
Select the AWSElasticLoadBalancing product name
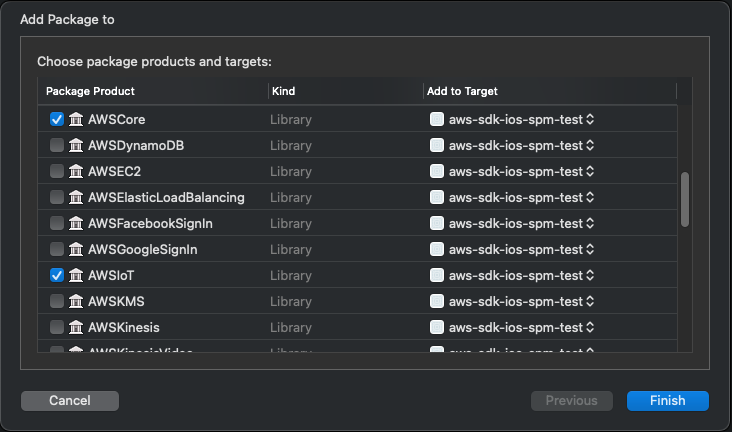pyautogui.click(x=166, y=198)
